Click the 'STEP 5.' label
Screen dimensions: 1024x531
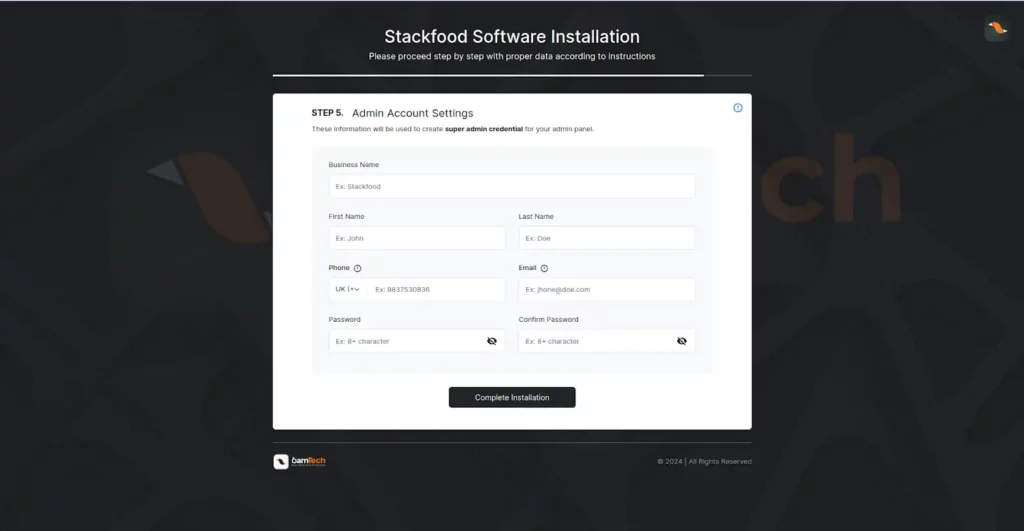[x=327, y=113]
